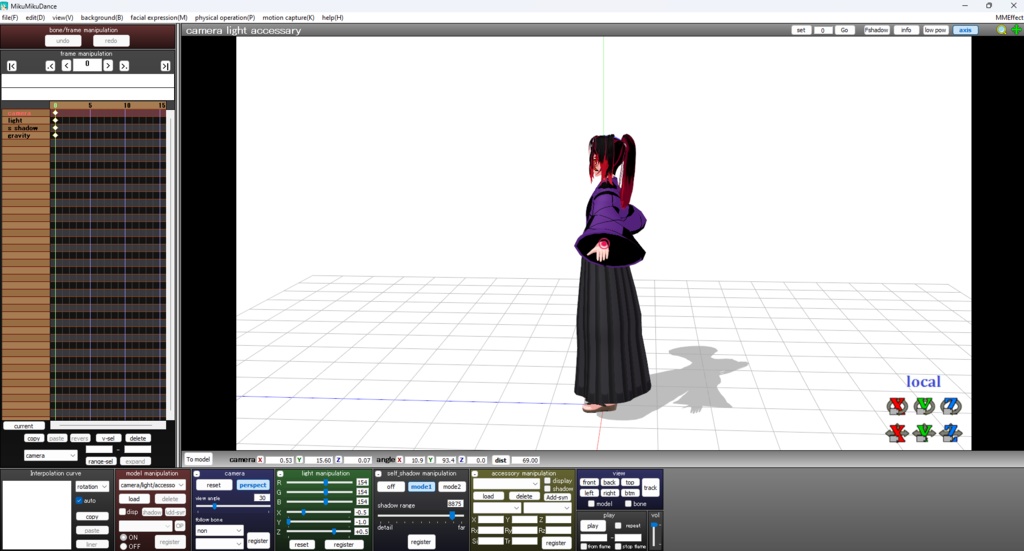Select the ON radio button
1024x551 pixels.
pos(123,537)
